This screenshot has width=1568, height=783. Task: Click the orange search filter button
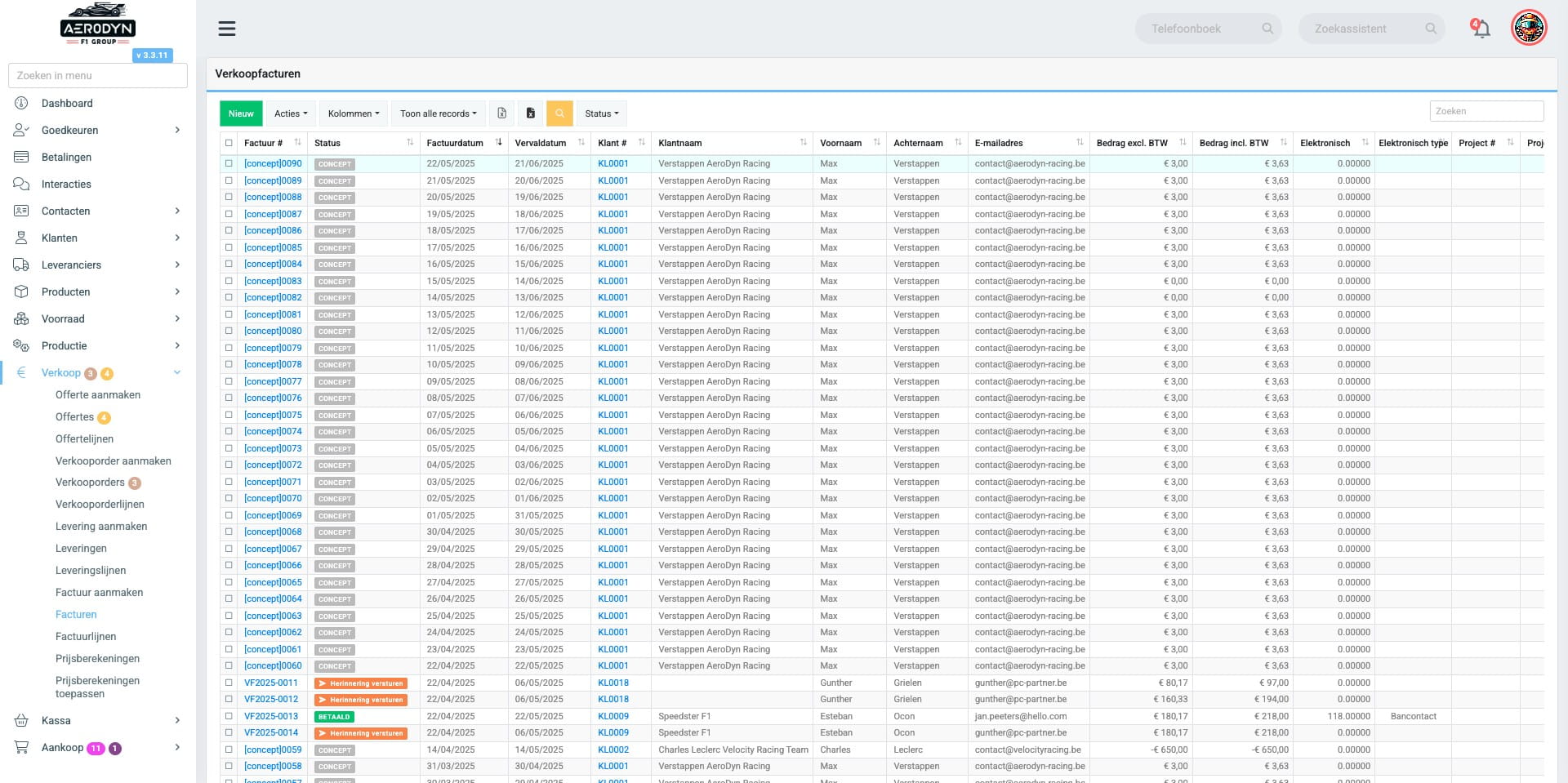coord(559,113)
